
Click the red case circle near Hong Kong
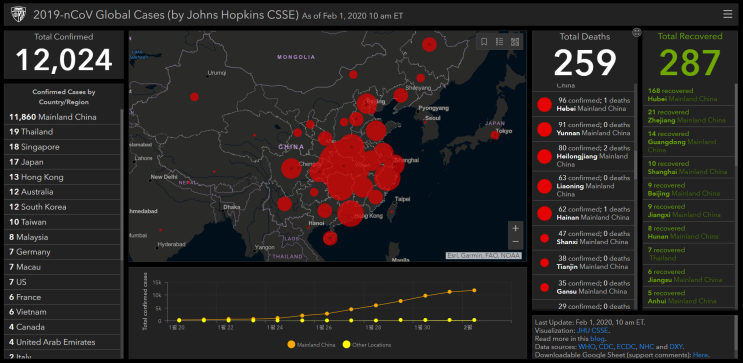351,213
